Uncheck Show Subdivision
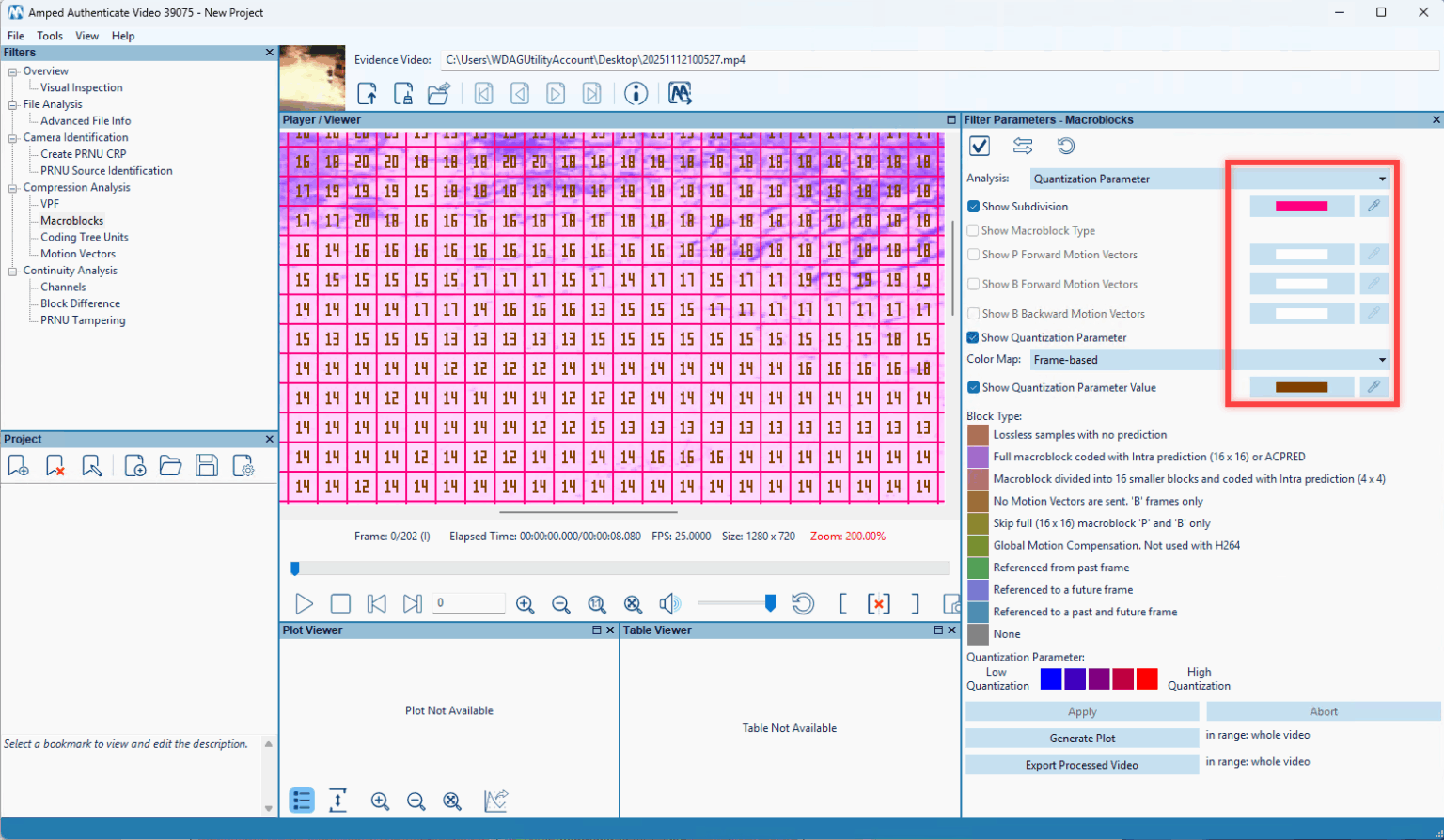Screen dimensions: 1444x840 coord(974,207)
